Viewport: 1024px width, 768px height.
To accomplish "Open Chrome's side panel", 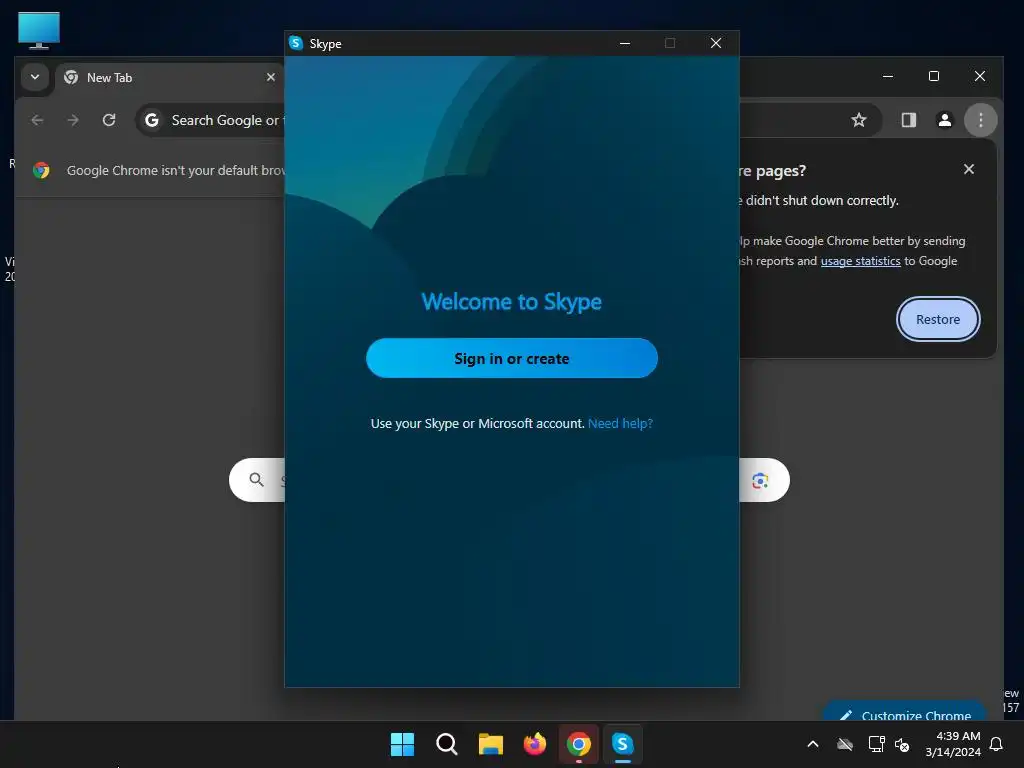I will tap(908, 120).
